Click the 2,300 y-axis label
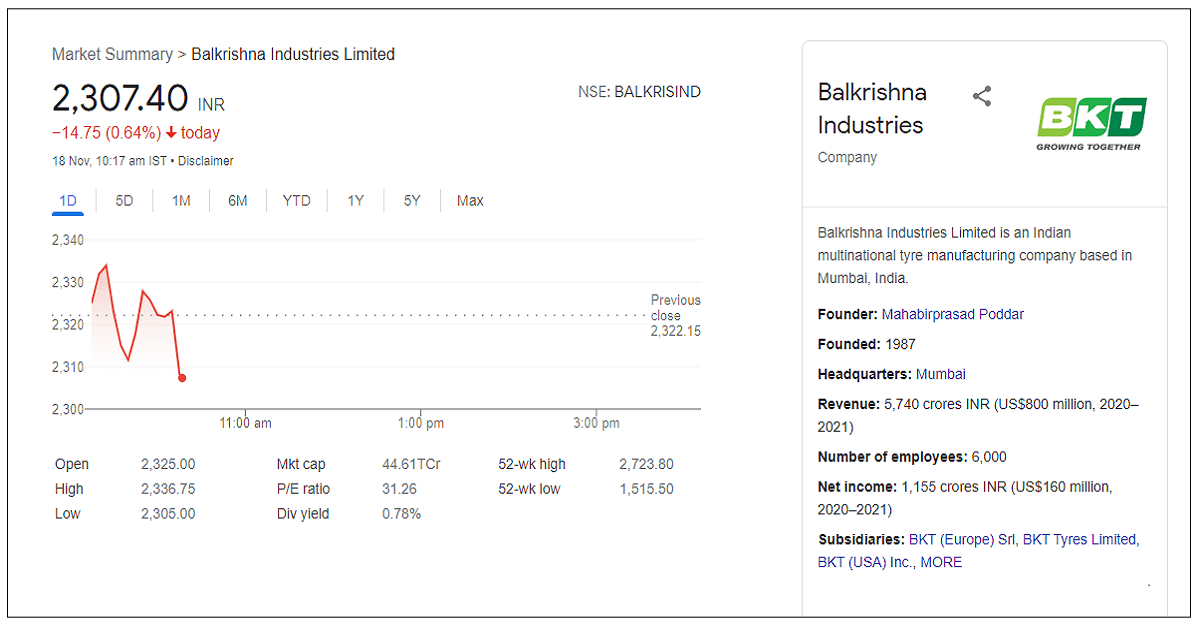The width and height of the screenshot is (1200, 627). coord(68,409)
